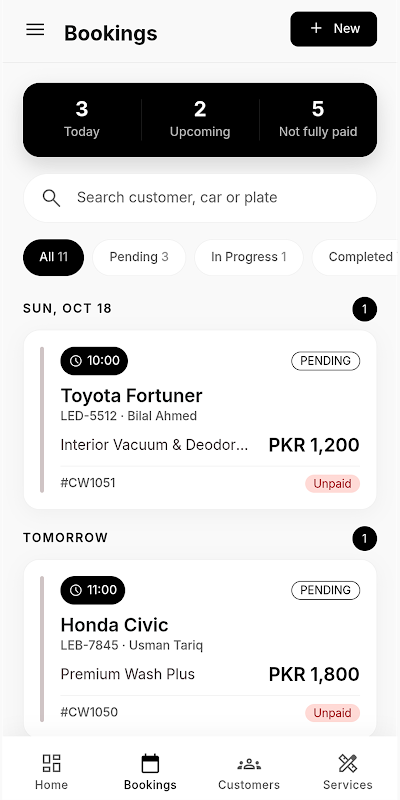The height and width of the screenshot is (800, 400).
Task: Tap the search magnifier icon
Action: pos(51,198)
